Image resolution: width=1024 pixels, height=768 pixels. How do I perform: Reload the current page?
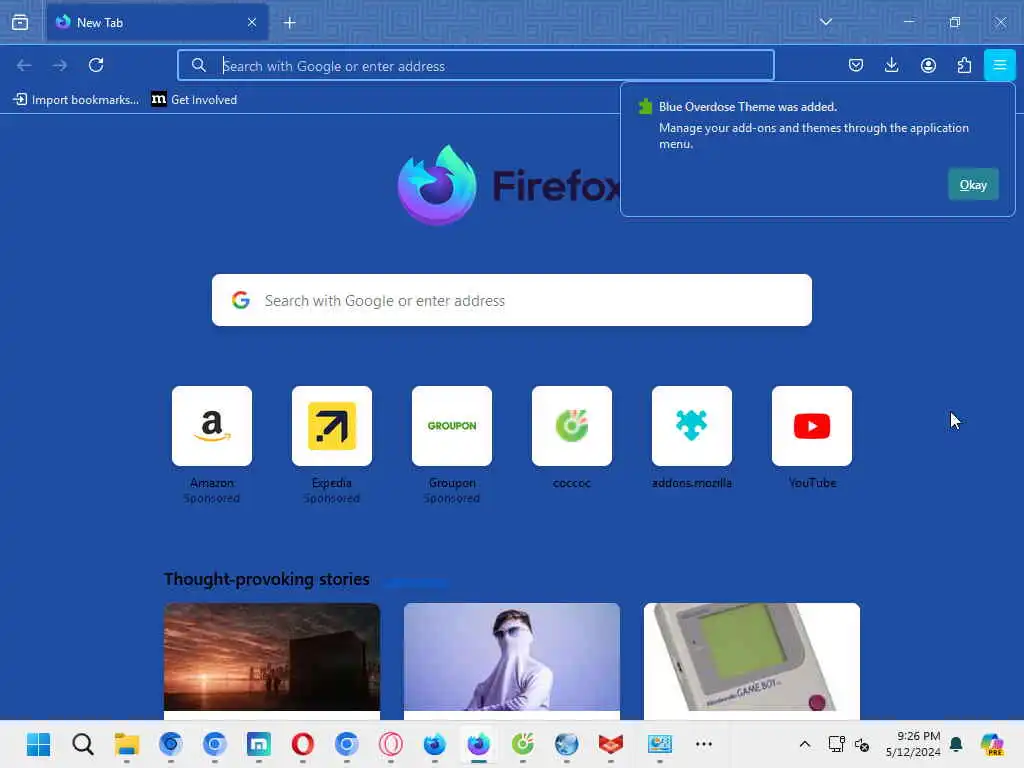coord(96,65)
